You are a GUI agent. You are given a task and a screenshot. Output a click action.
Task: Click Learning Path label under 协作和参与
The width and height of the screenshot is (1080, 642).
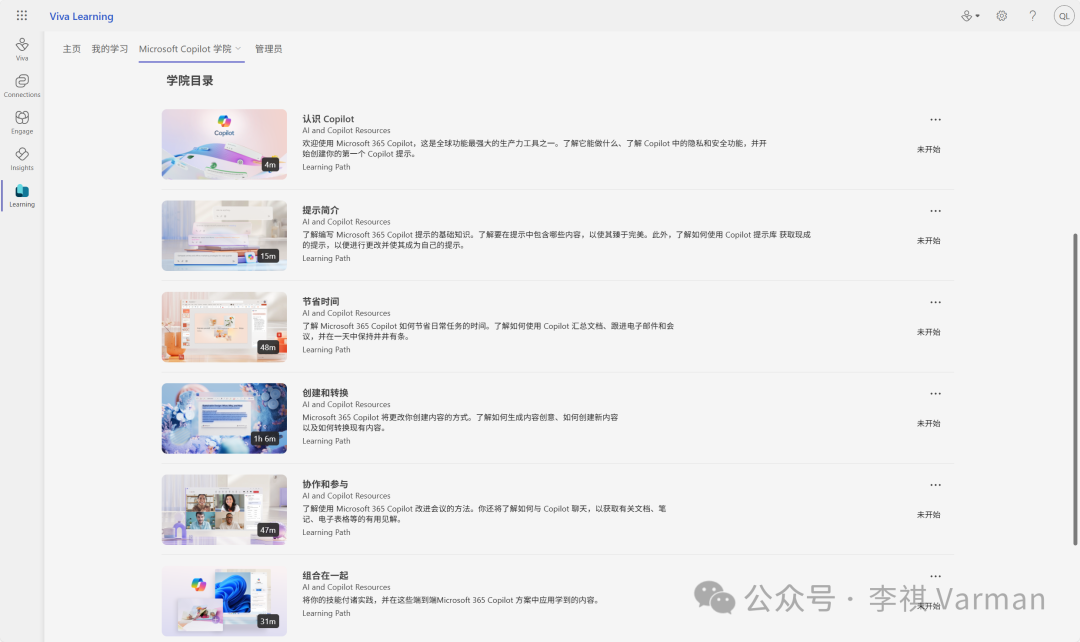click(x=326, y=532)
